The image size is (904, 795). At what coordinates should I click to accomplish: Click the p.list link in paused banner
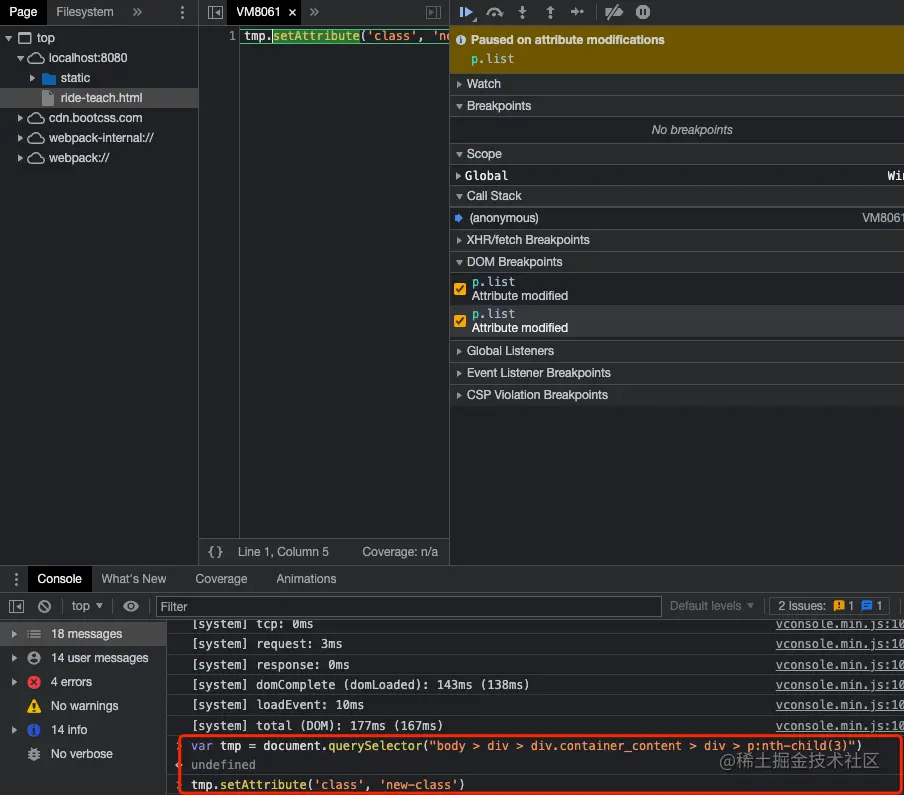492,59
